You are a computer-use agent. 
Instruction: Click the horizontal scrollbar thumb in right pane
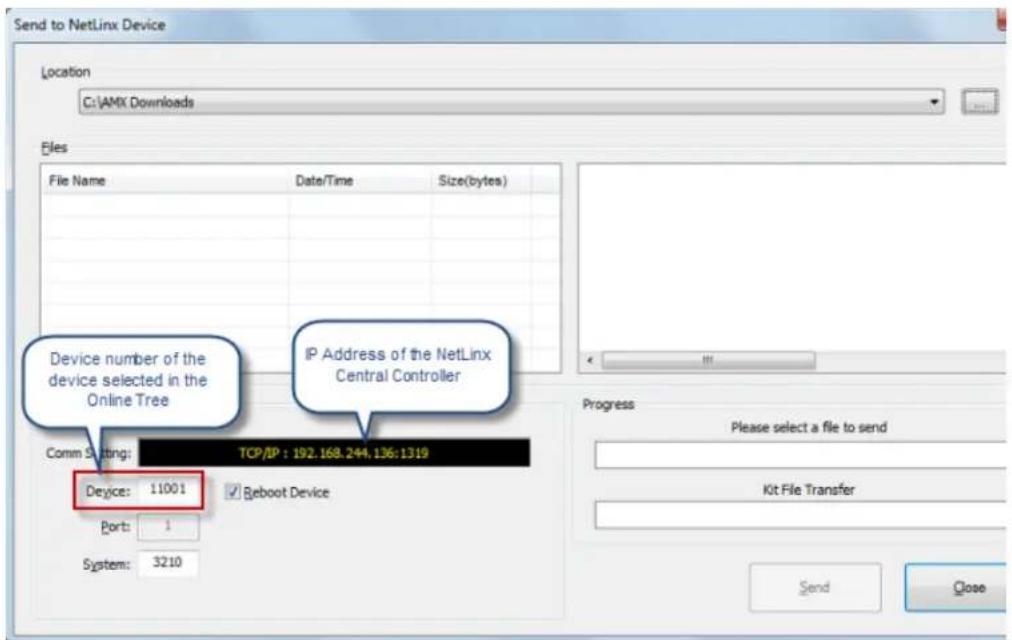tap(708, 360)
